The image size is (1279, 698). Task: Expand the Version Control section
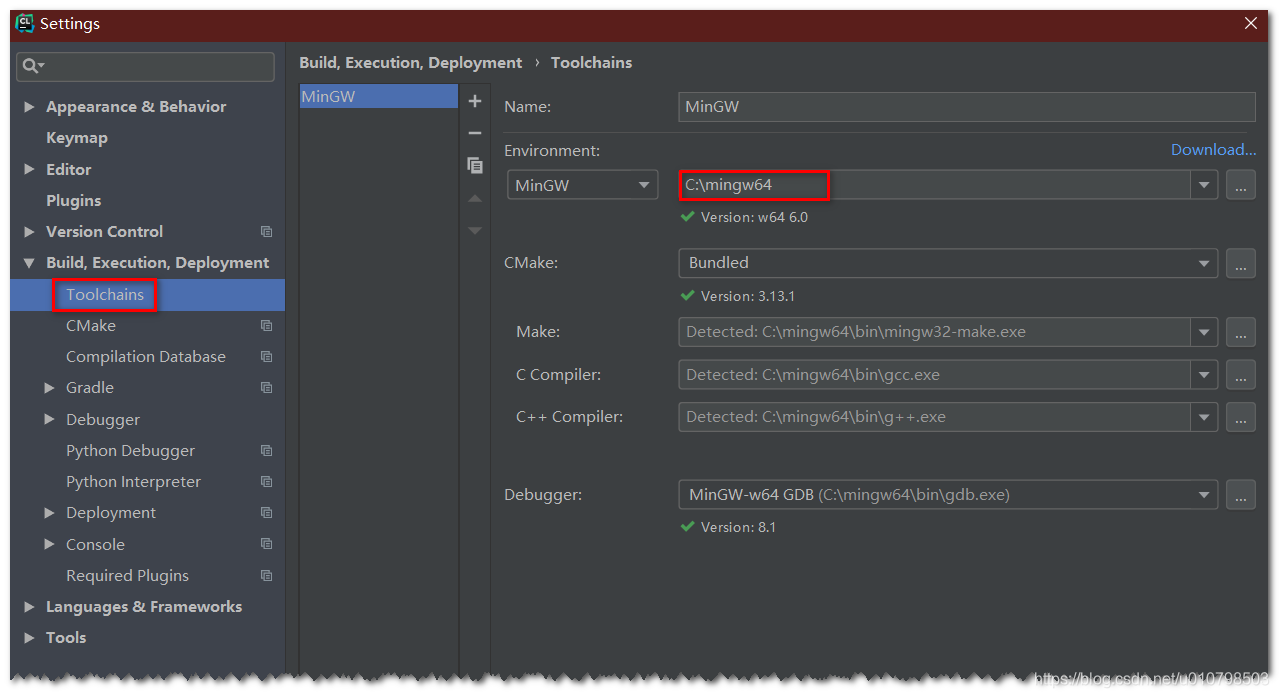point(29,232)
